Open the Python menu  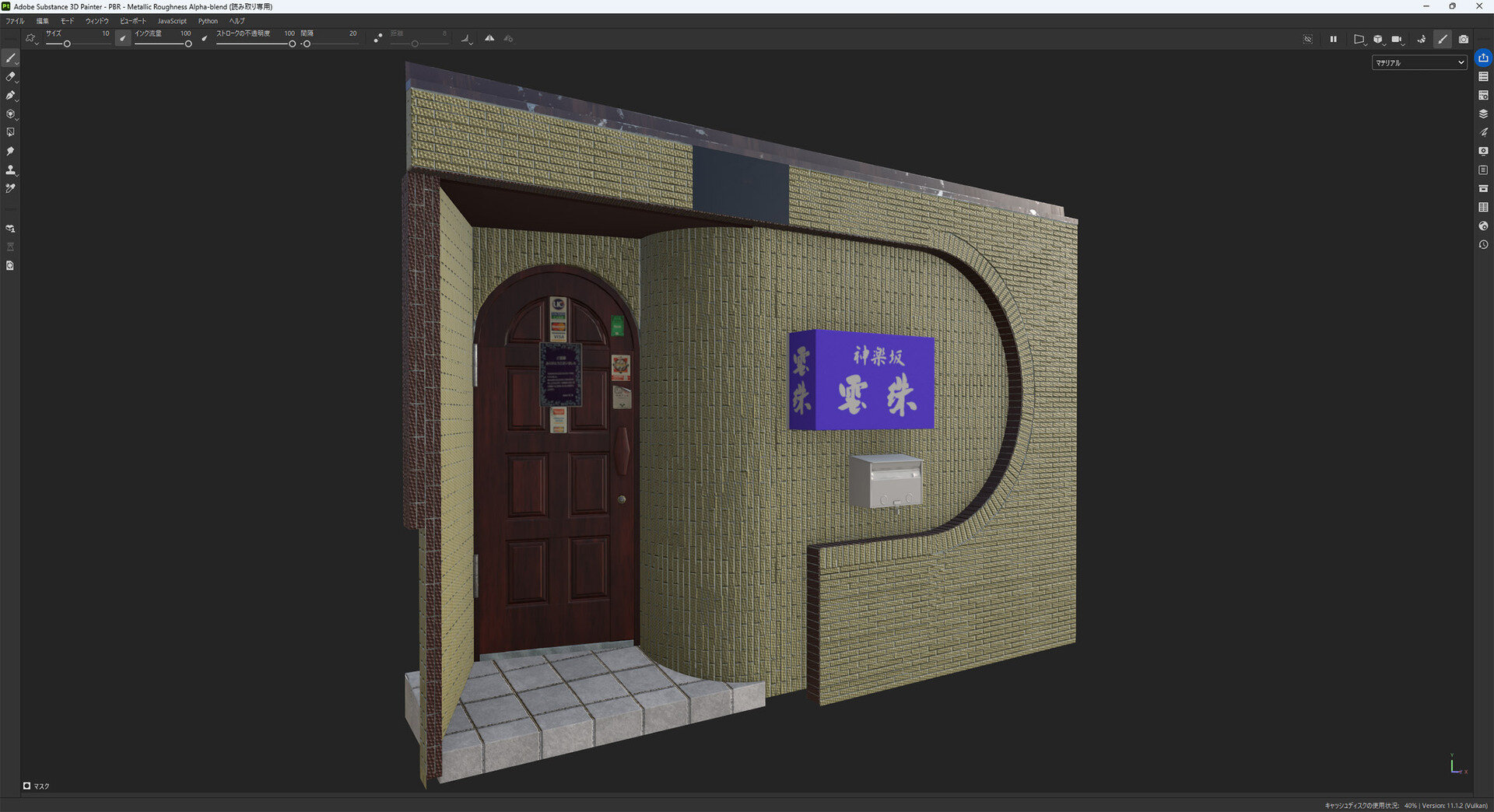(x=208, y=21)
